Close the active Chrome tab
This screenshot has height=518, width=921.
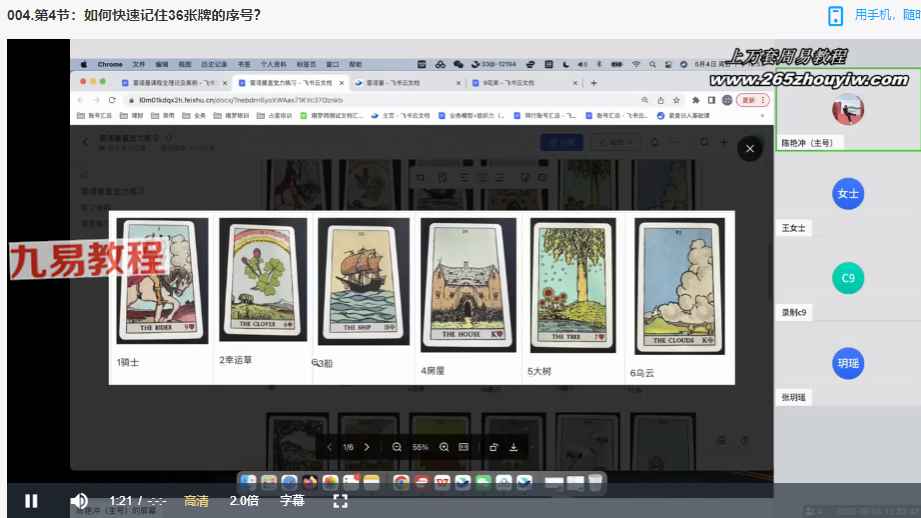341,83
